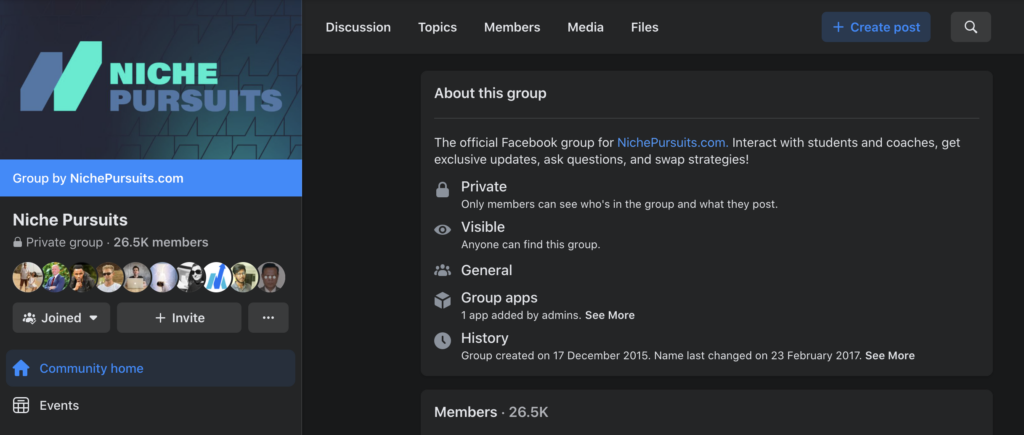Click the member avatar with Niche Pursuits logo
Viewport: 1024px width, 435px height.
tap(217, 277)
